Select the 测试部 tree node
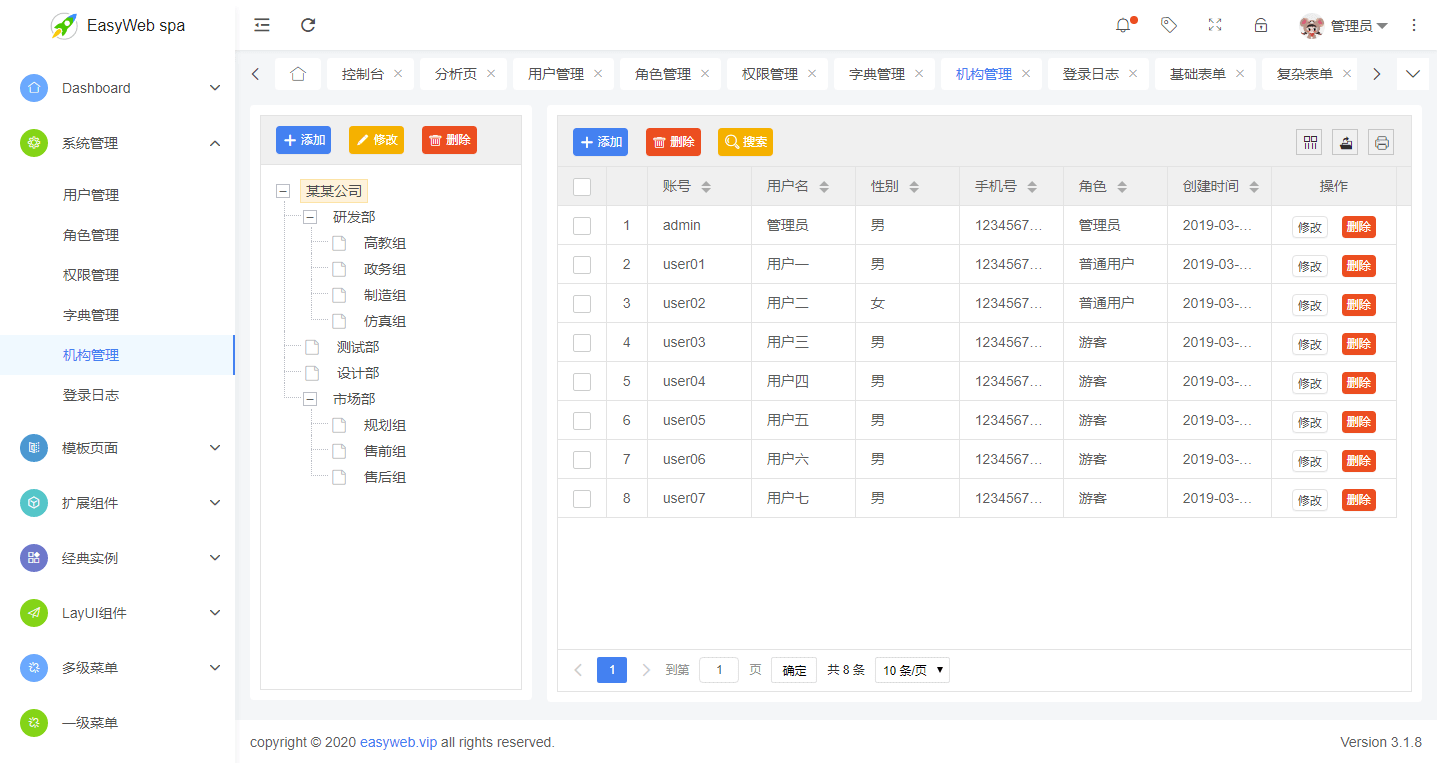This screenshot has width=1437, height=763. click(358, 347)
